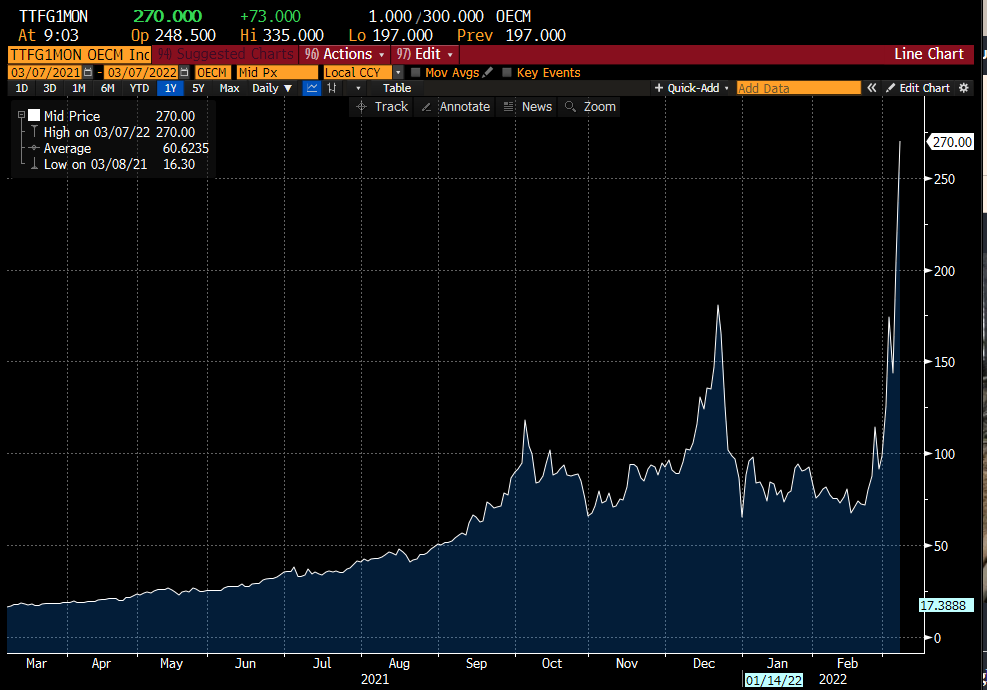
Task: Click the Track crosshair icon
Action: pyautogui.click(x=361, y=106)
